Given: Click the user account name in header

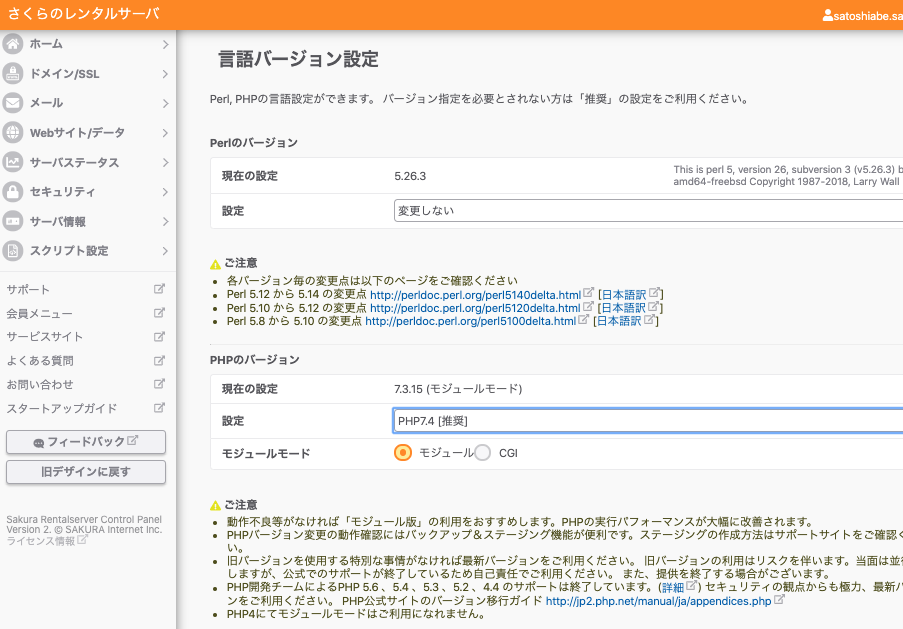Looking at the screenshot, I should tap(862, 15).
